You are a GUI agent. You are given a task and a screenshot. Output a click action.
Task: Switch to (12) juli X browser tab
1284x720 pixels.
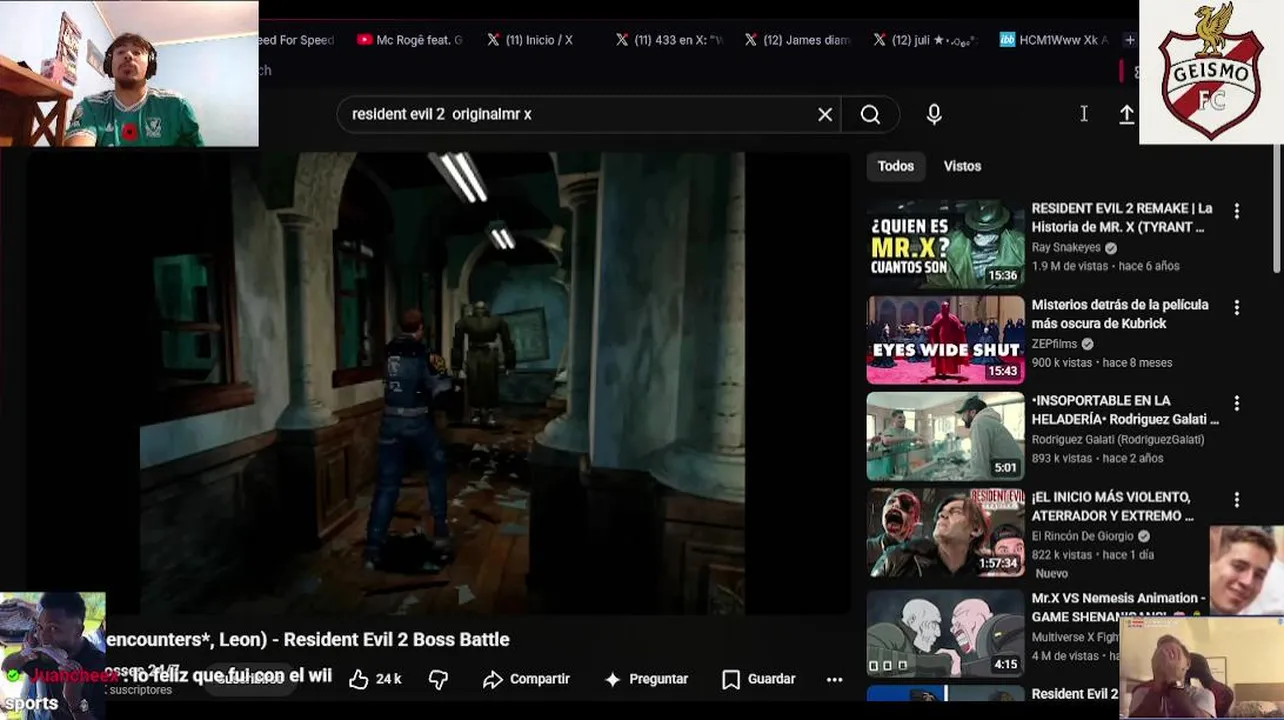point(924,40)
